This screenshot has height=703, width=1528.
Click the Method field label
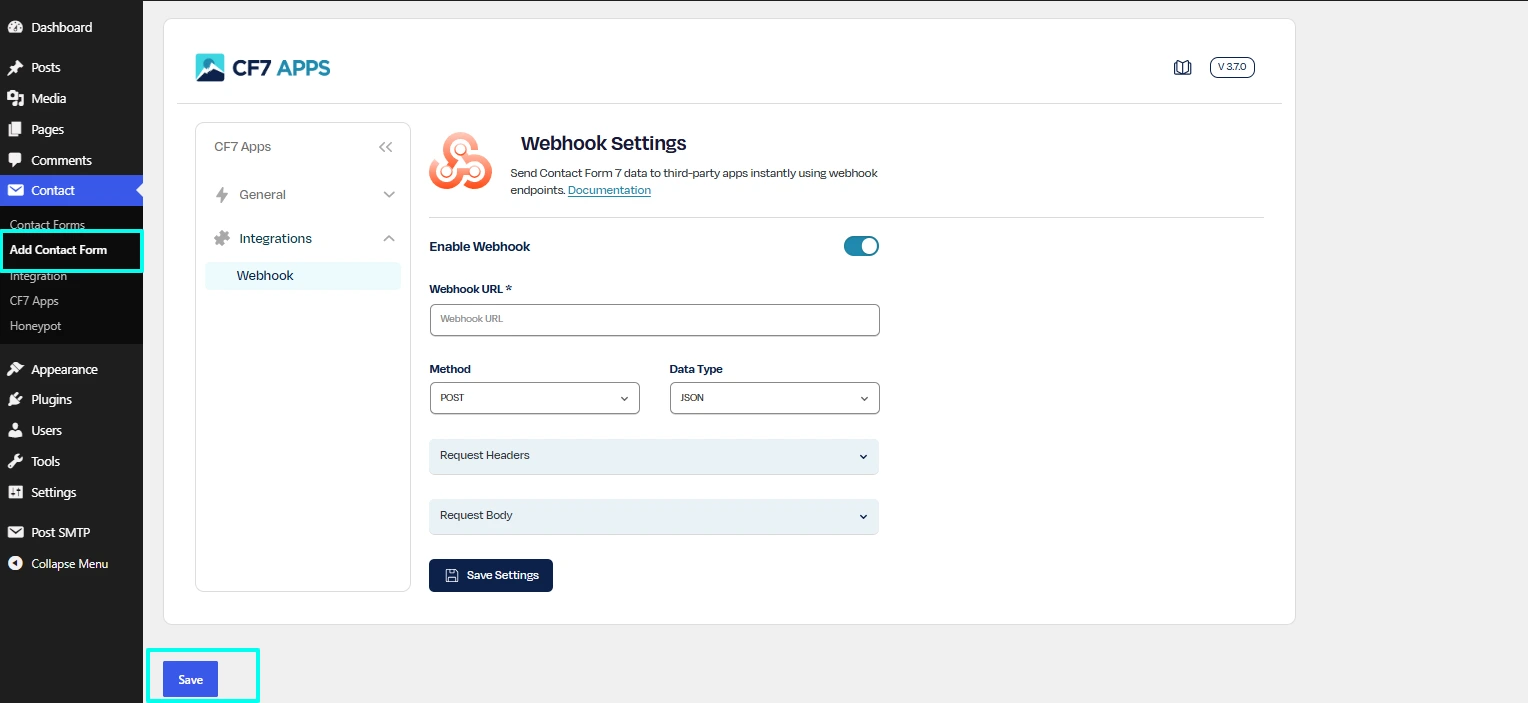[x=450, y=369]
